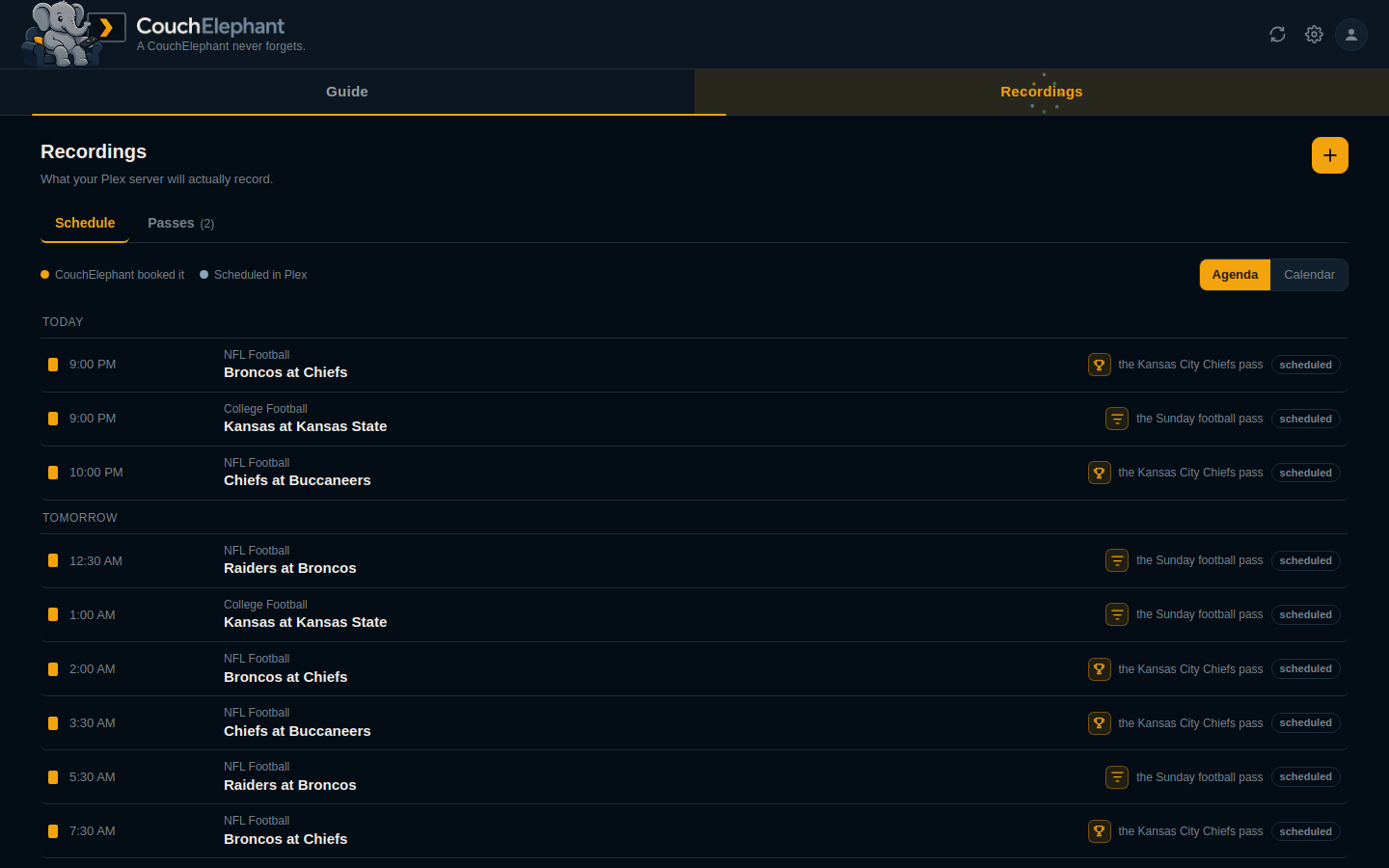Switch to Calendar view

click(1309, 275)
